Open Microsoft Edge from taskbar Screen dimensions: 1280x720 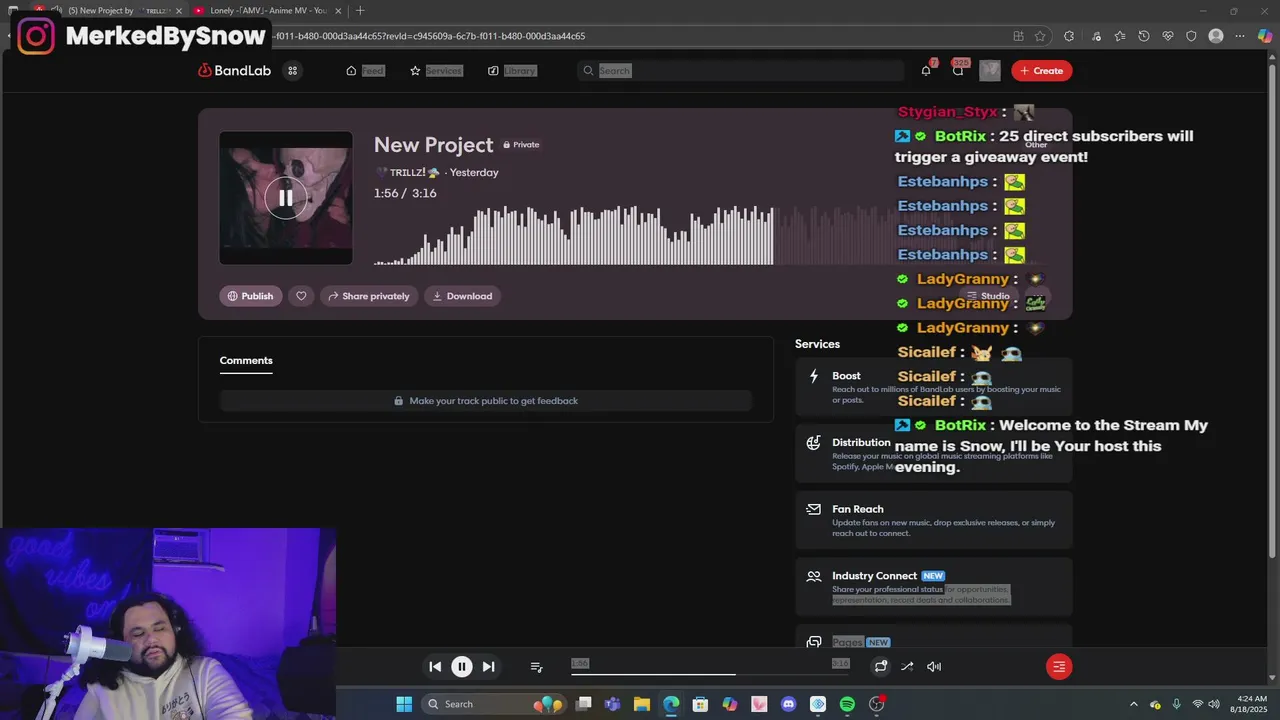[671, 704]
